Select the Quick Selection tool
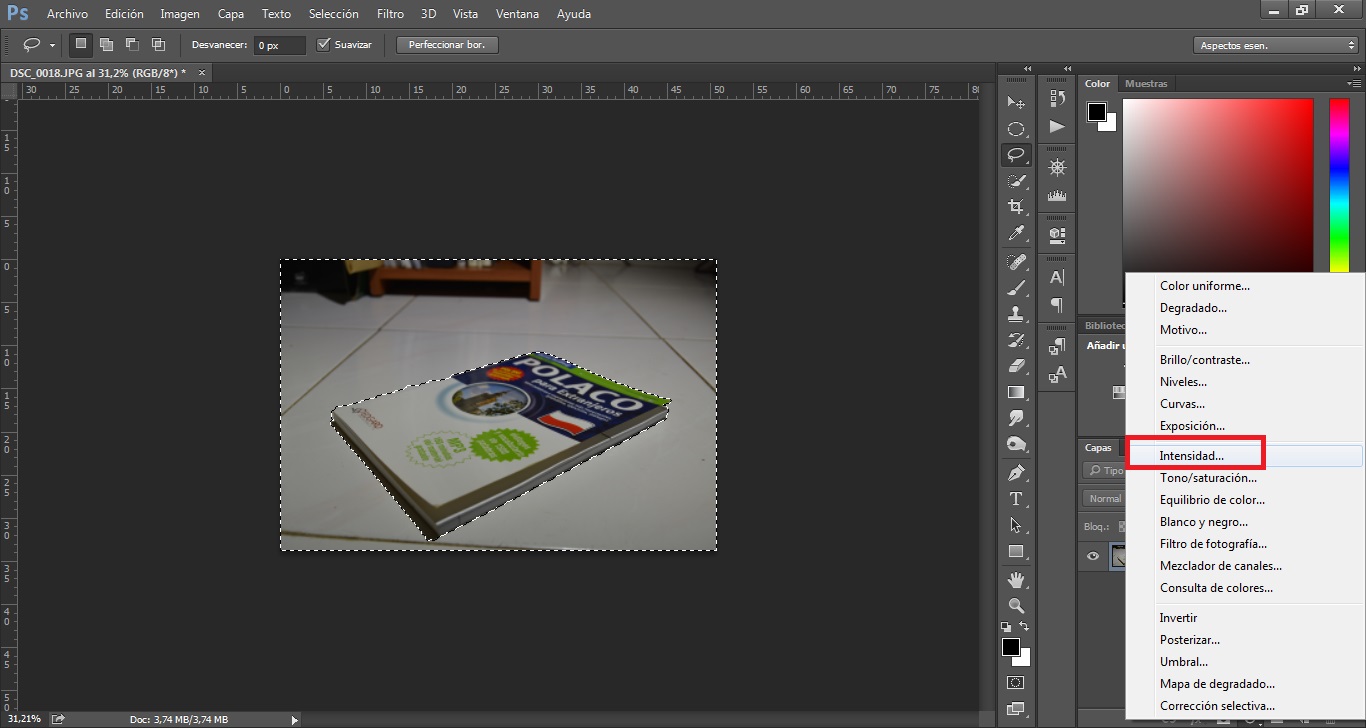This screenshot has width=1366, height=728. (1016, 181)
